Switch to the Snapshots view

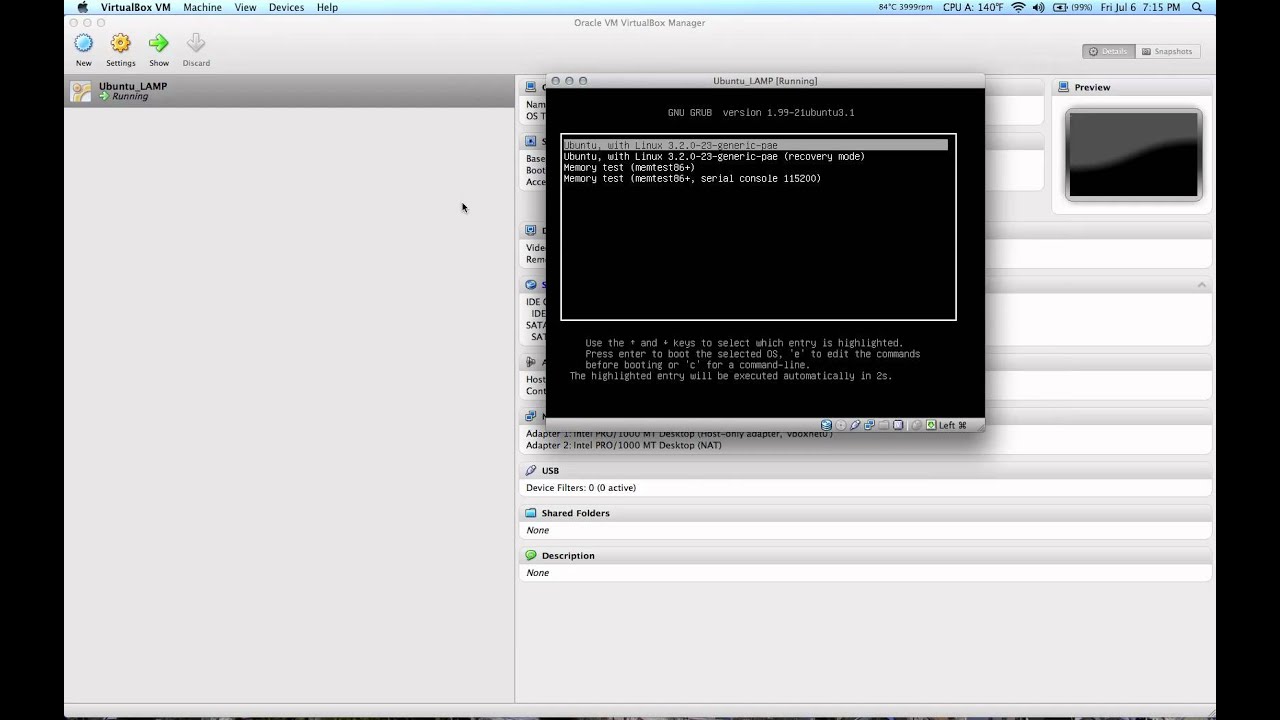tap(1167, 51)
